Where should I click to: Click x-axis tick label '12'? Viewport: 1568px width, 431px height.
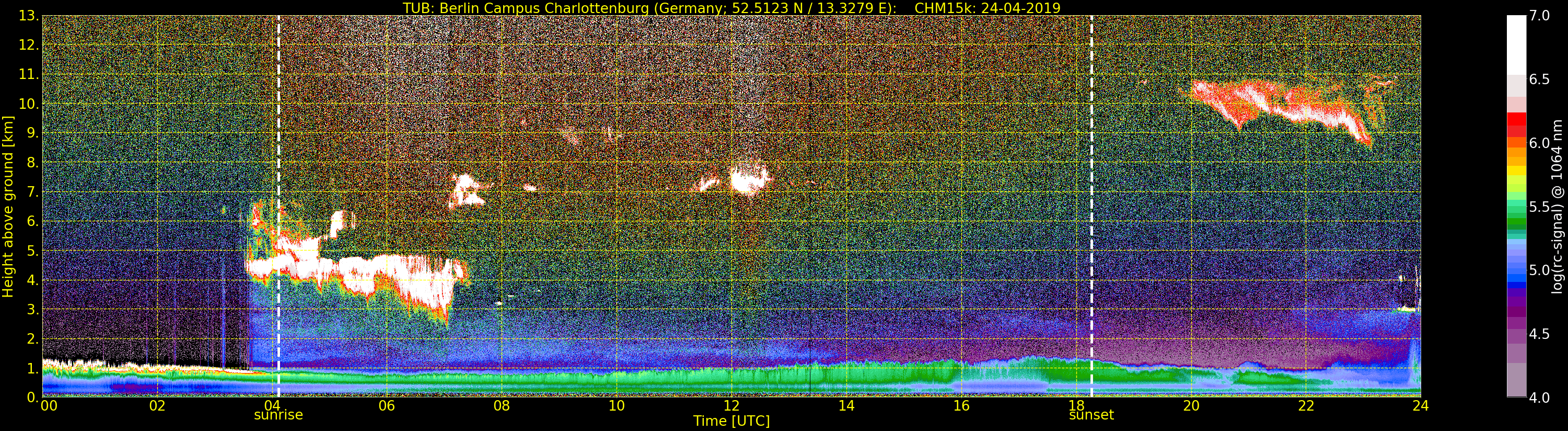click(x=731, y=406)
